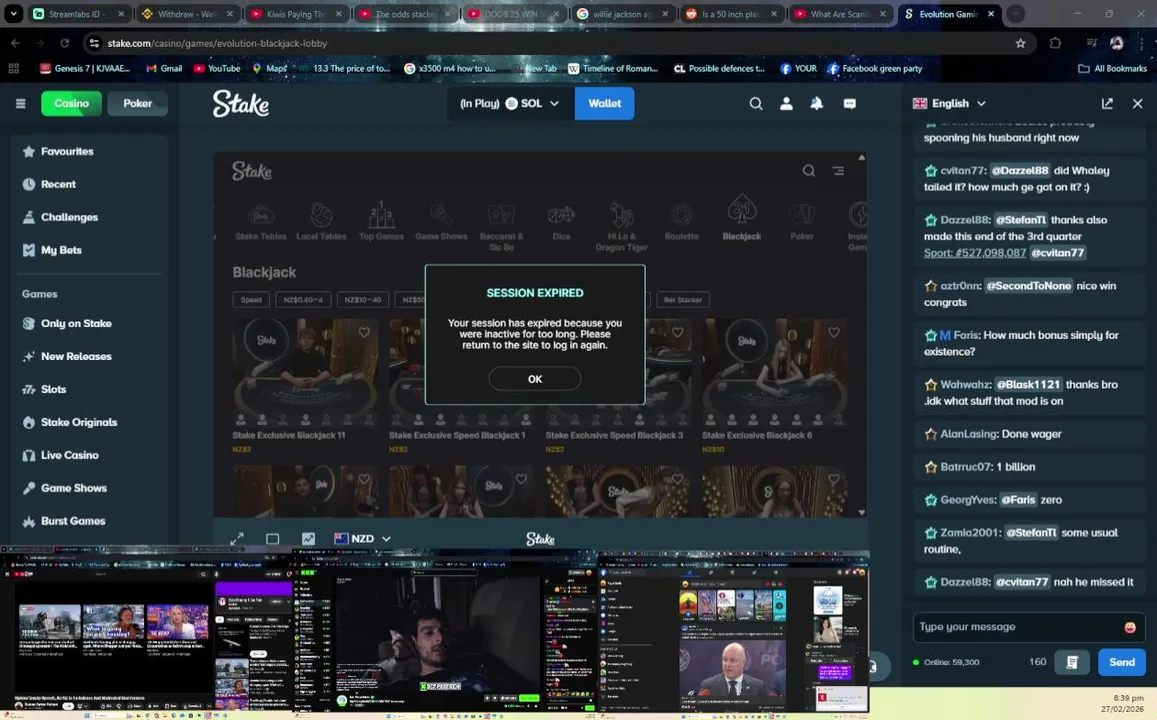Enter fullscreen mode for the game frame

click(237, 539)
